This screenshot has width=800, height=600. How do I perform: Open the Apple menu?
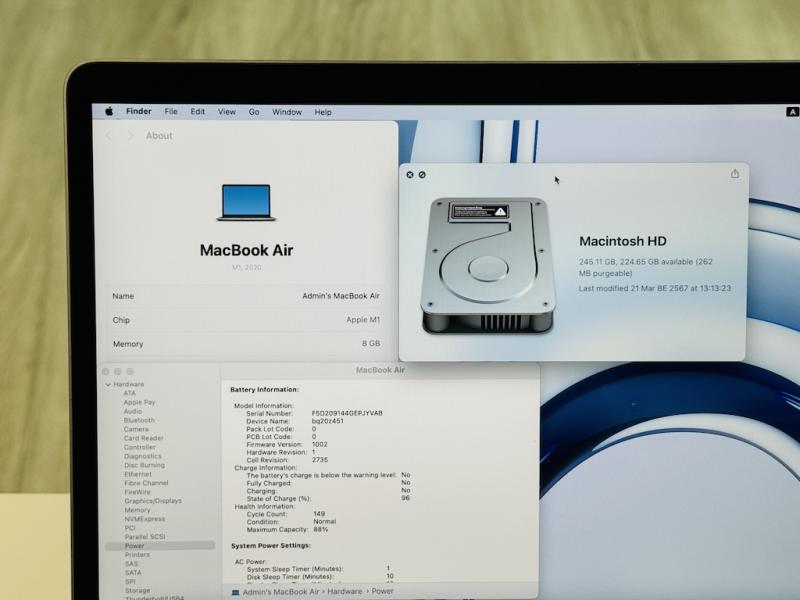pos(109,112)
